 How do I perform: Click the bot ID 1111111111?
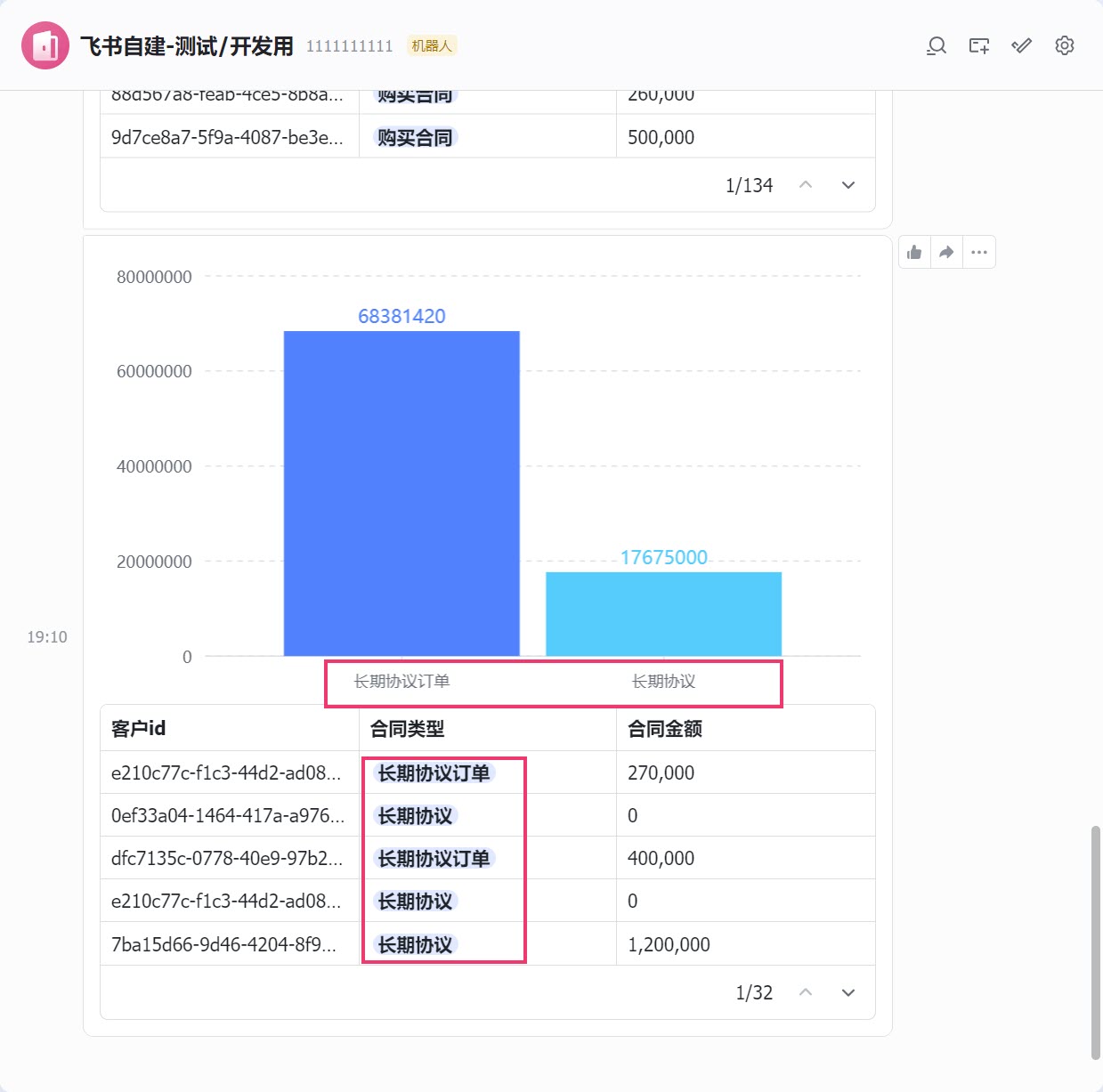349,46
